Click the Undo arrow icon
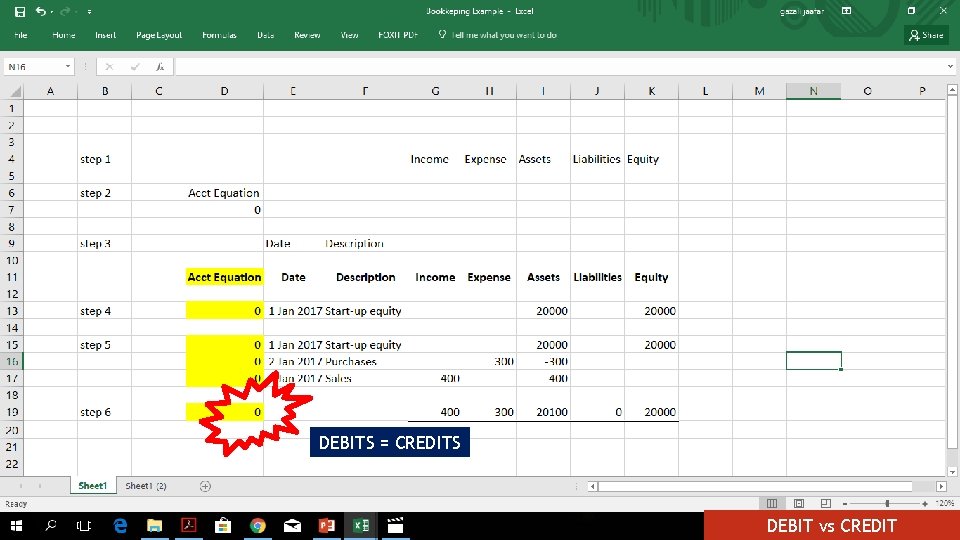Screen dimensions: 960x540 [40, 11]
